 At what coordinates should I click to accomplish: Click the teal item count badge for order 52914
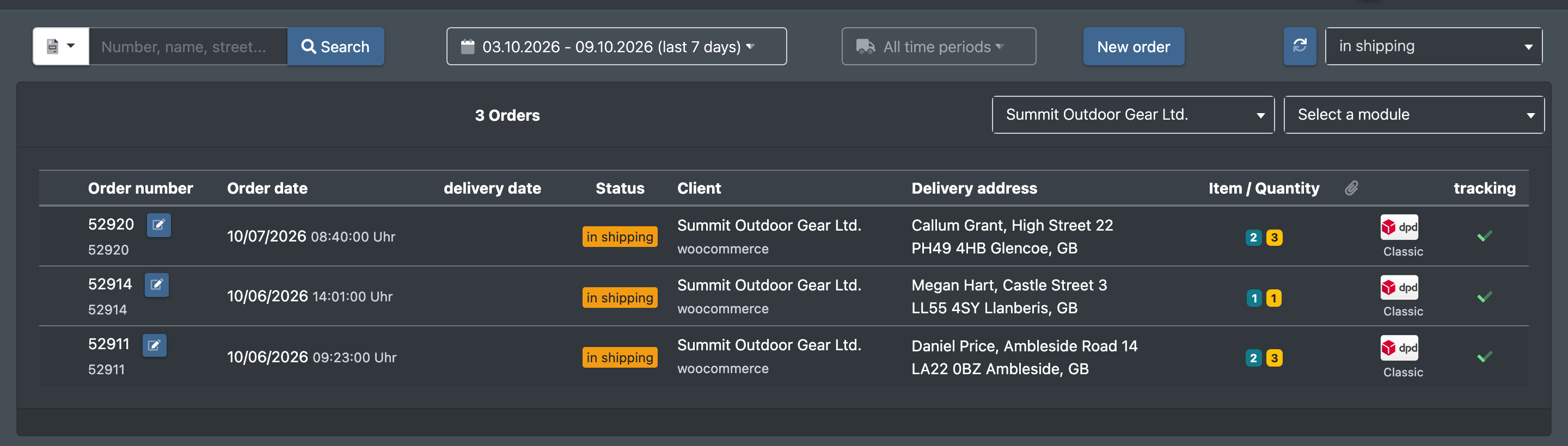point(1254,298)
